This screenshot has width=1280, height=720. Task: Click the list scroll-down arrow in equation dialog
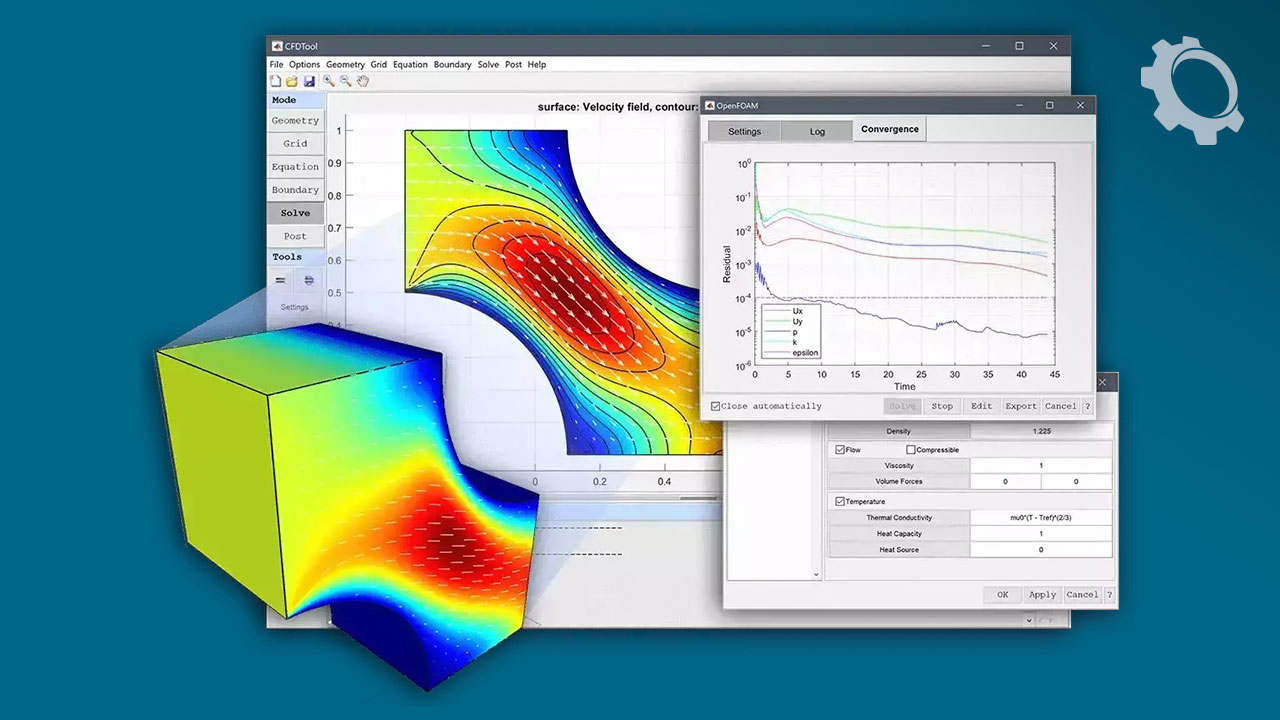point(817,575)
